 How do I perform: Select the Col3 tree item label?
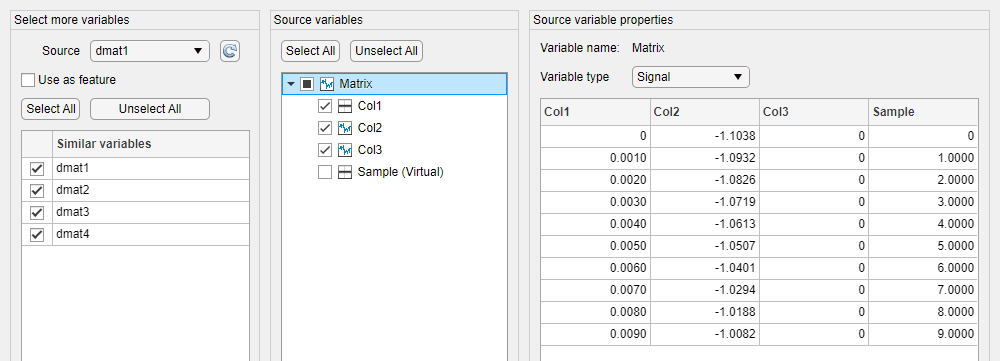[370, 150]
